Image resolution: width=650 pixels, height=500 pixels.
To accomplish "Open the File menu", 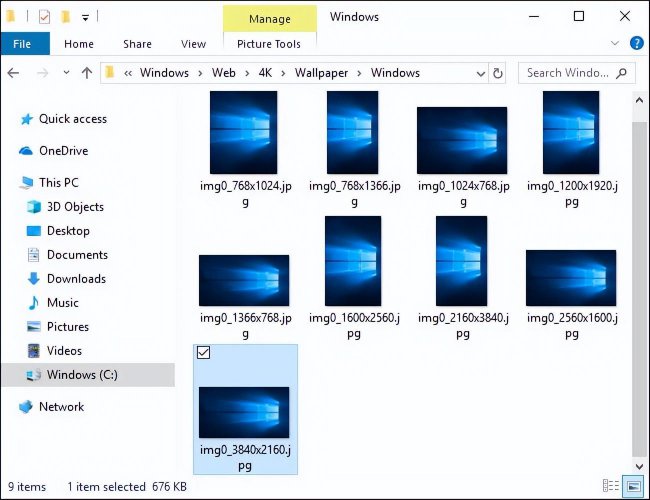I will click(25, 44).
